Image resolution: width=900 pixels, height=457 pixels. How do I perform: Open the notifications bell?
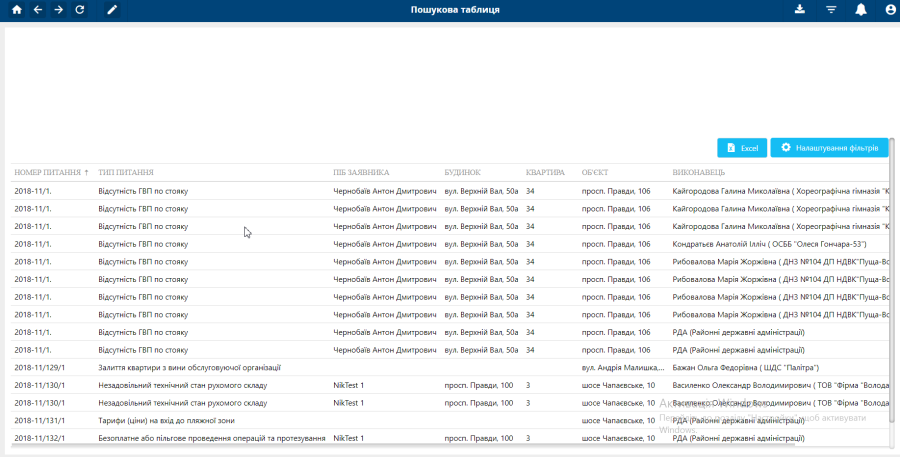pos(861,10)
